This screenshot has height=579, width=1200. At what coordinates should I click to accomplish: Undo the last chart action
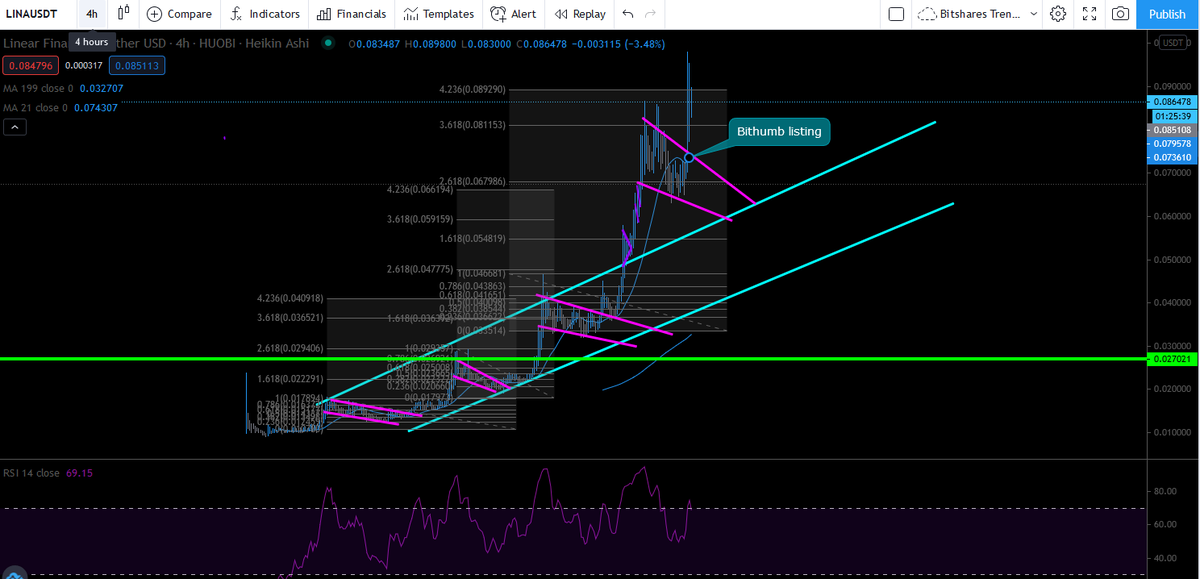click(628, 14)
